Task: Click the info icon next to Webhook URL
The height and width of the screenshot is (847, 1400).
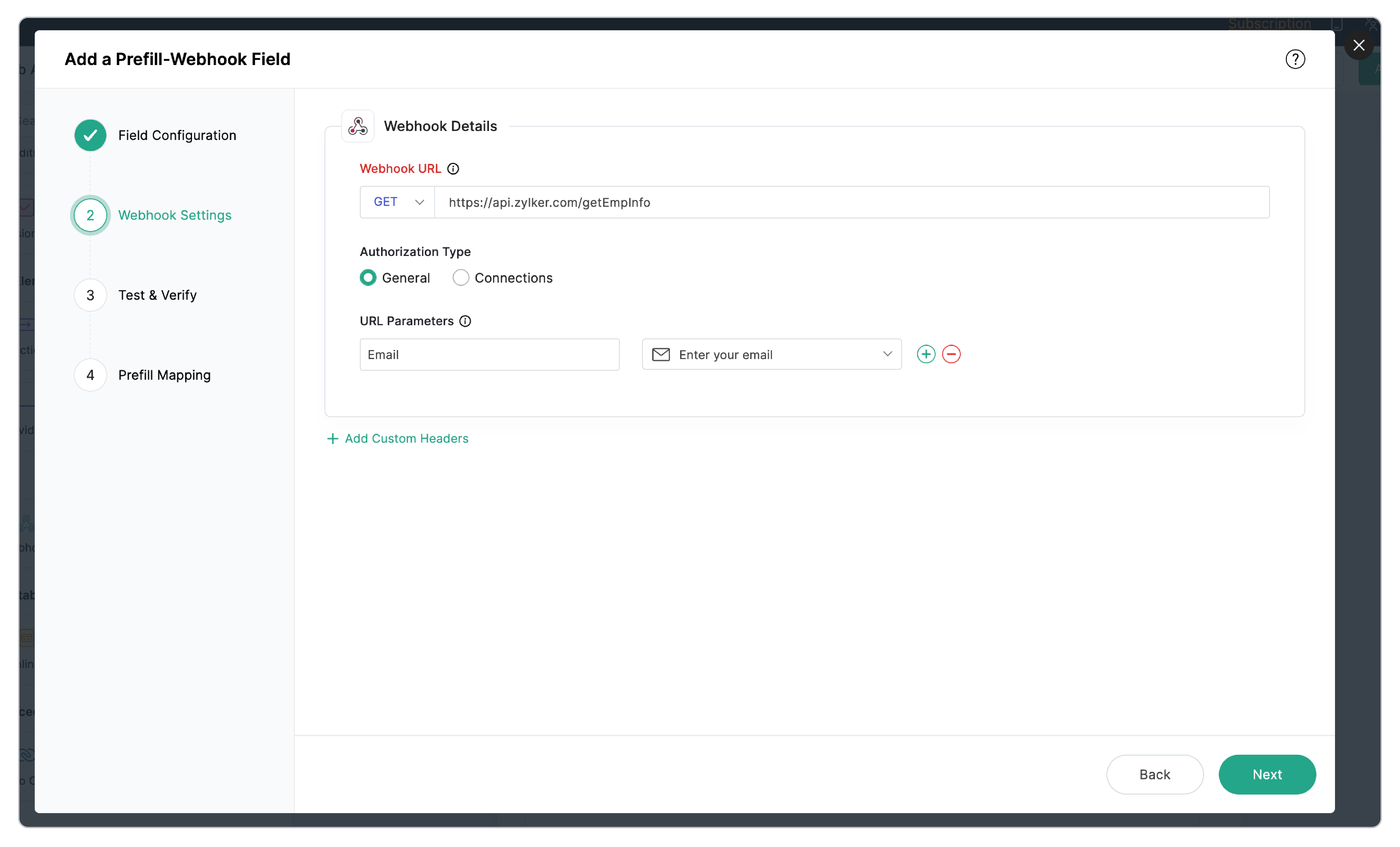Action: [453, 168]
